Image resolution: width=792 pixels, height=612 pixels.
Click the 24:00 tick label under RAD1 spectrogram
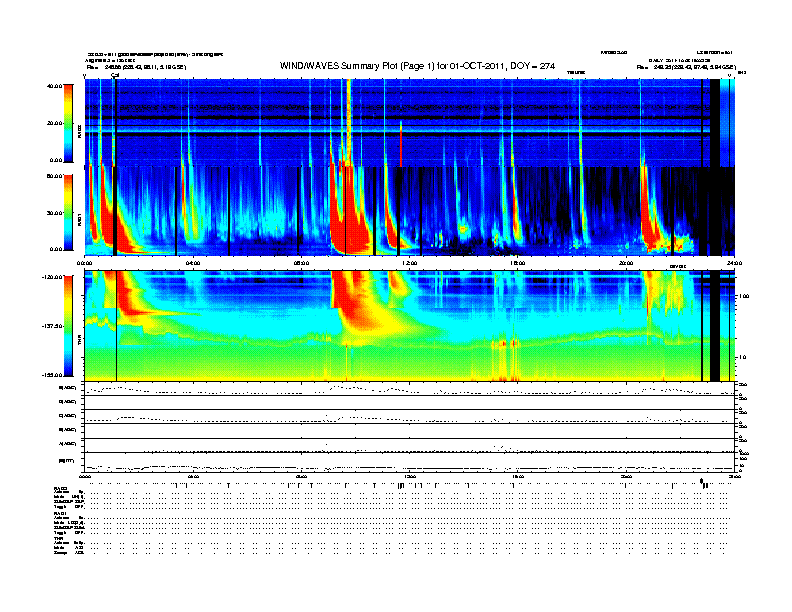[x=734, y=263]
